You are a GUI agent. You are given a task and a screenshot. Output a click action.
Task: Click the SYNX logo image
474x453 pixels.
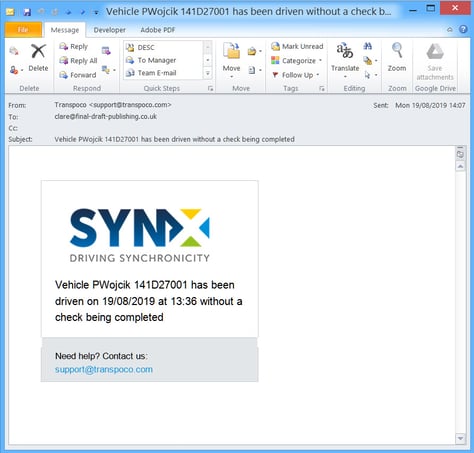(x=140, y=235)
